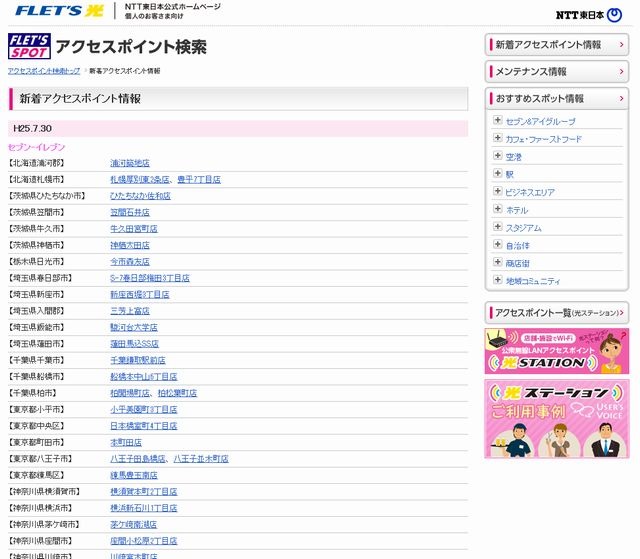The width and height of the screenshot is (640, 559).
Task: Click the 【茨城県ひたちなか市】 region label
Action: pyautogui.click(x=47, y=196)
